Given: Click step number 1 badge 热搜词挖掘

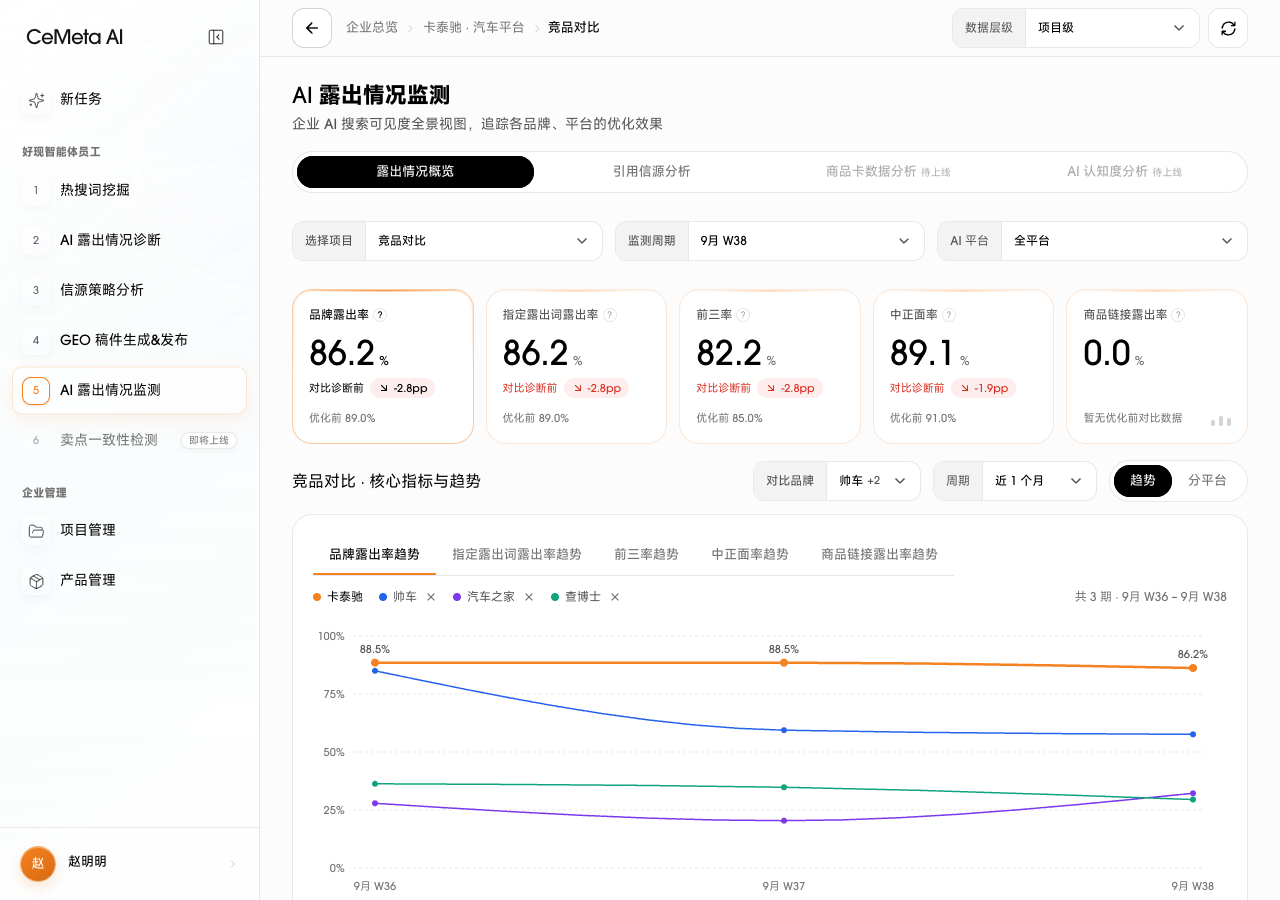Looking at the screenshot, I should pos(36,190).
